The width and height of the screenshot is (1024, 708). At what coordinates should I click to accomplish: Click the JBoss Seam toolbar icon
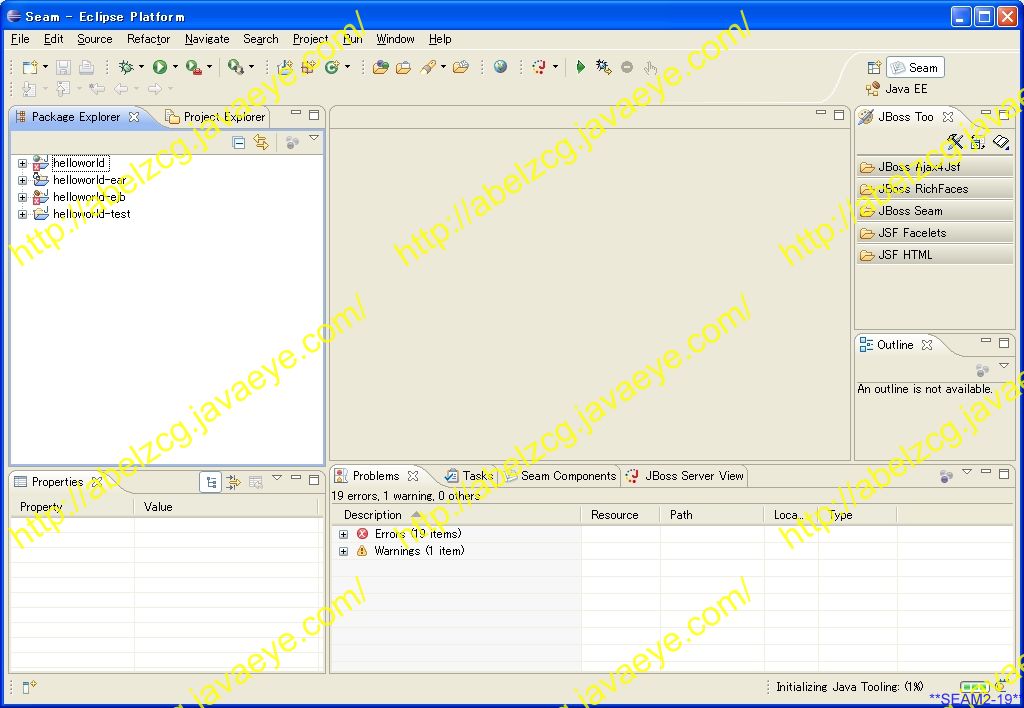click(x=539, y=67)
